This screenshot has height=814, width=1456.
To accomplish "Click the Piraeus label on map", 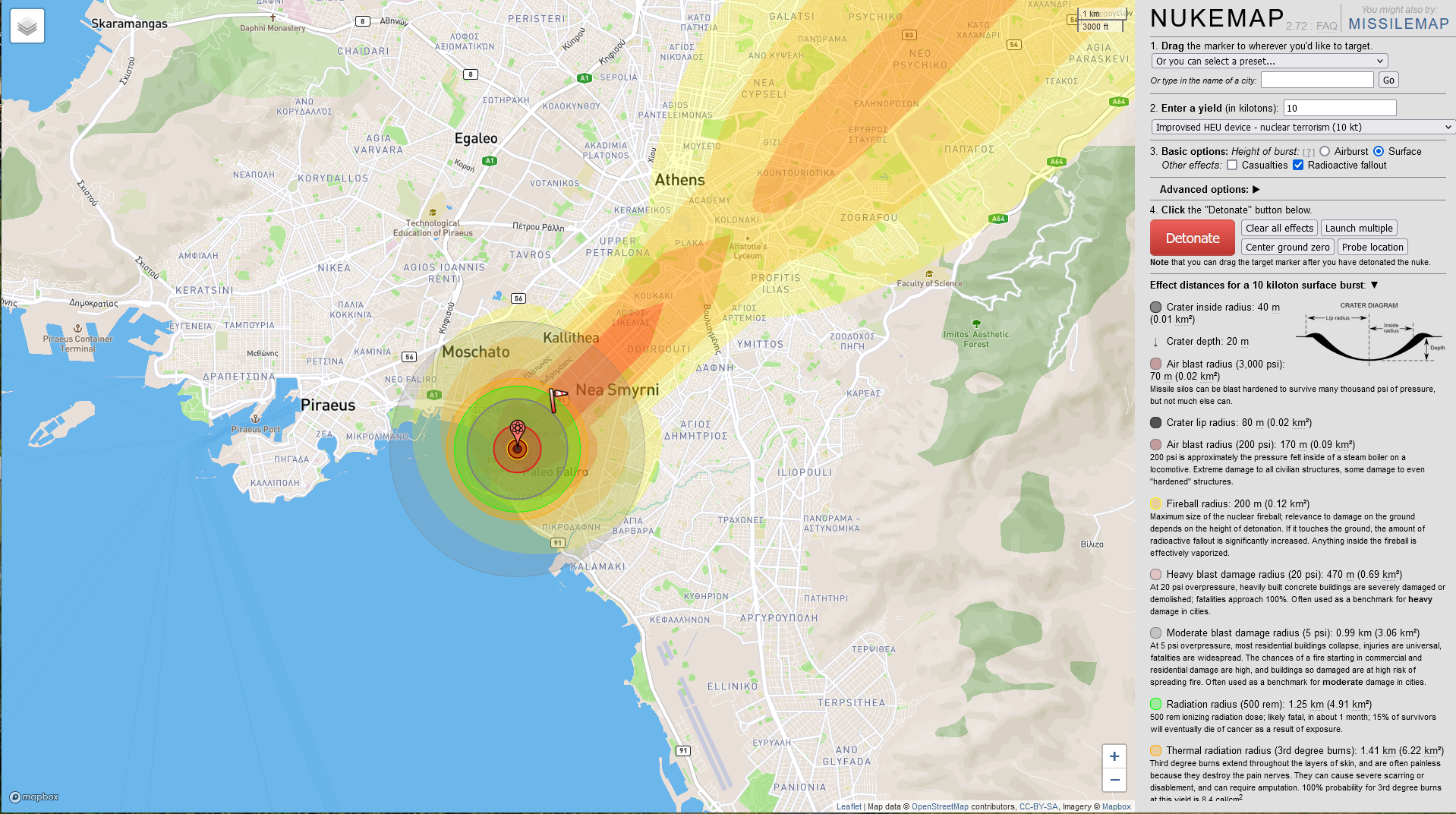I will [x=328, y=405].
